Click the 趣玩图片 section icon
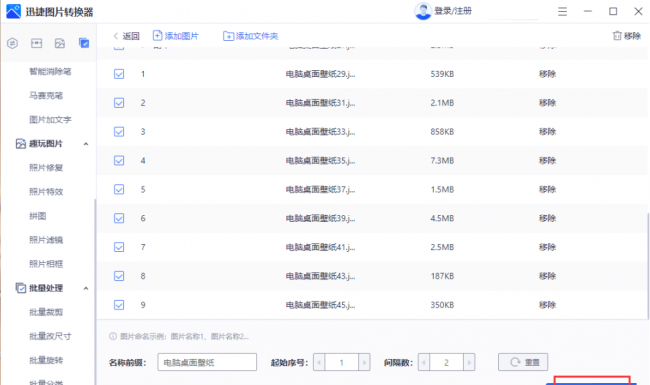 coord(21,144)
